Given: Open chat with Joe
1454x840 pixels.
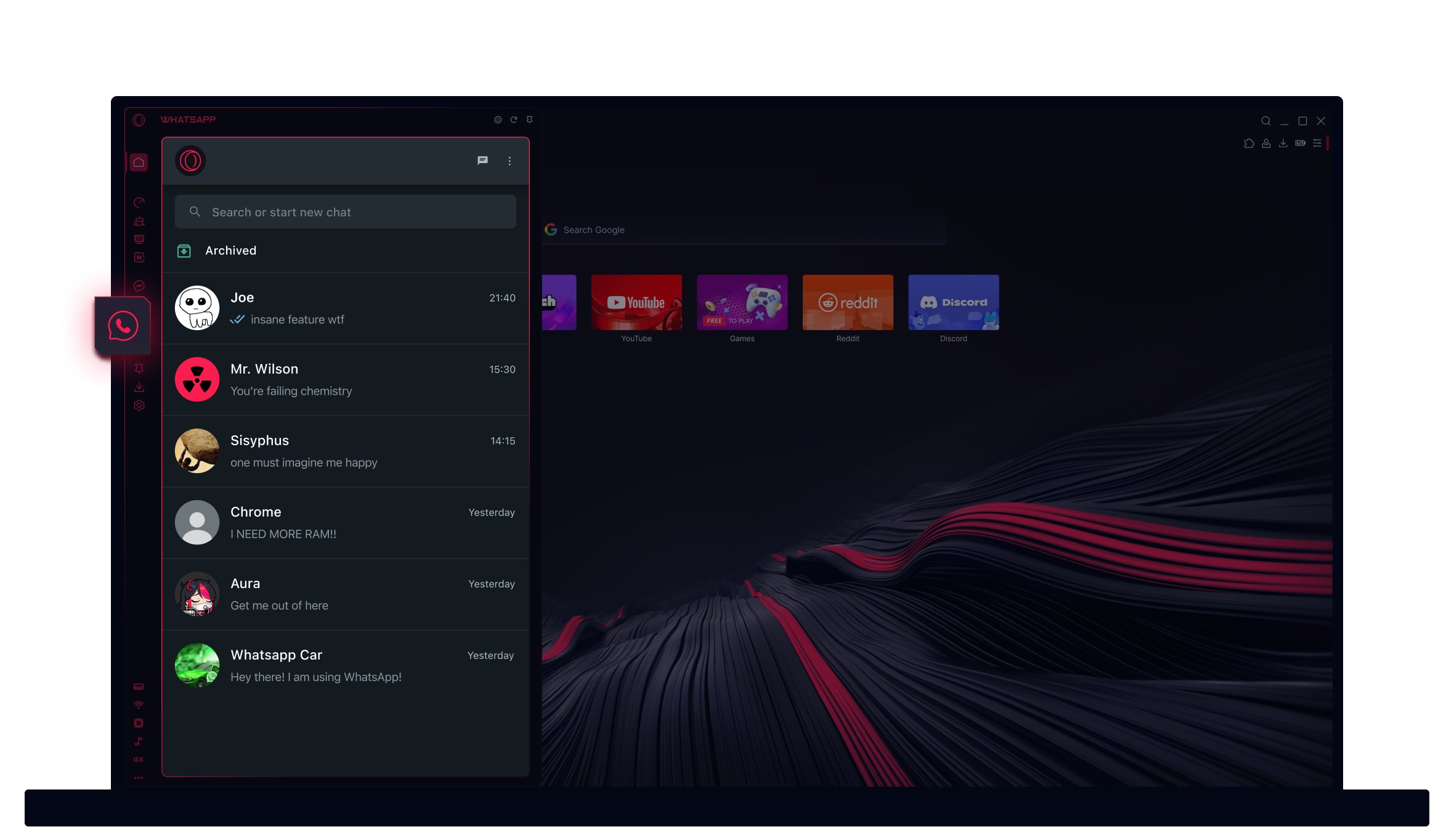Looking at the screenshot, I should point(345,308).
